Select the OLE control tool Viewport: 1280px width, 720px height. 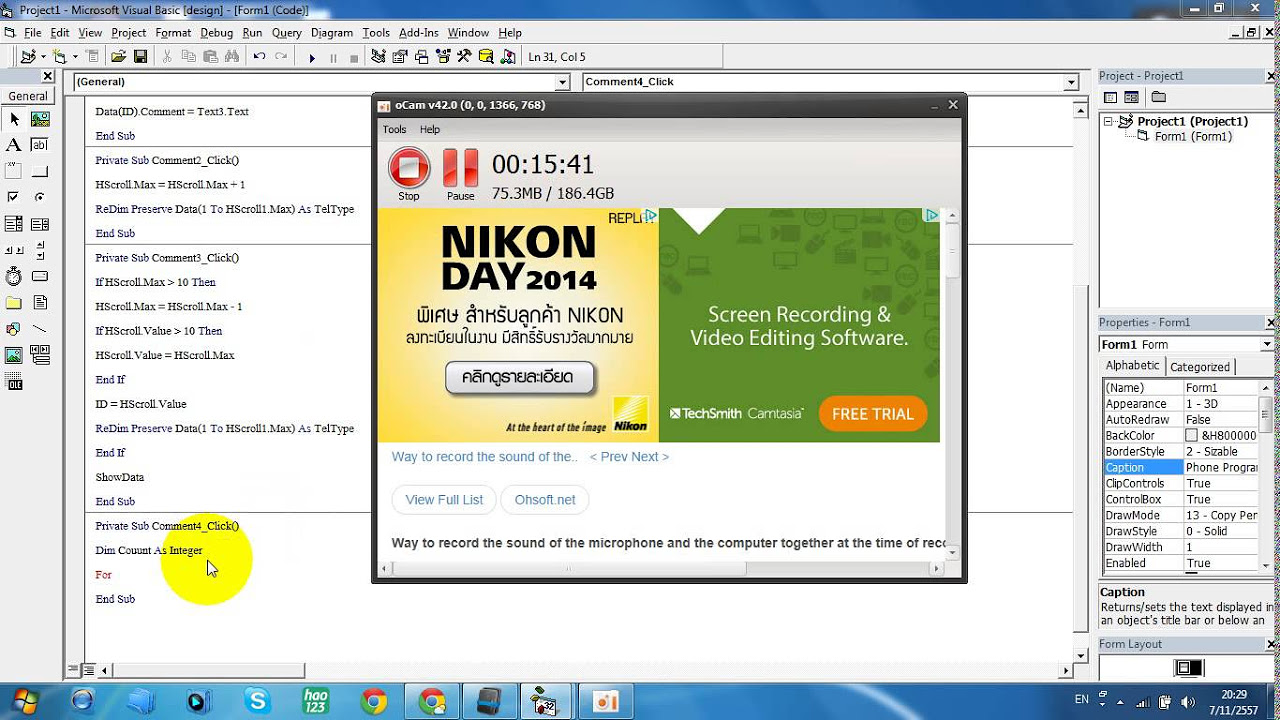coord(14,381)
